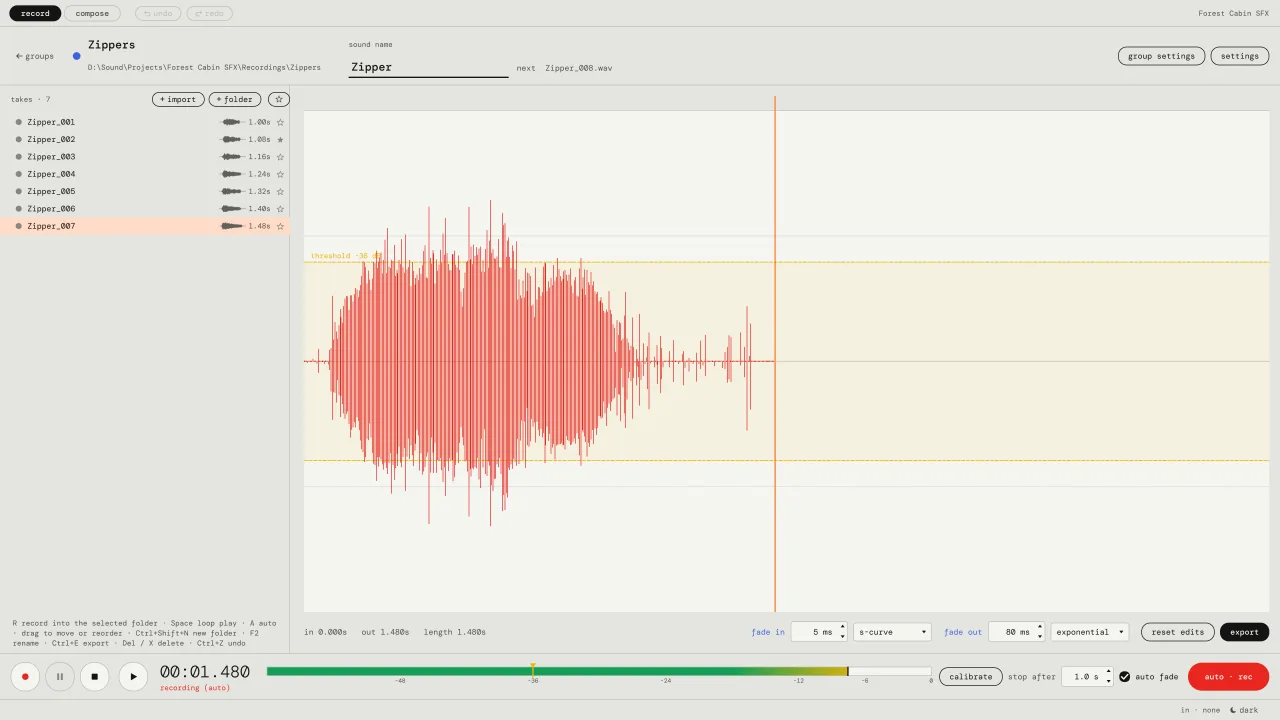Screen dimensions: 1280x720
Task: Switch to dark theme
Action: [1244, 710]
